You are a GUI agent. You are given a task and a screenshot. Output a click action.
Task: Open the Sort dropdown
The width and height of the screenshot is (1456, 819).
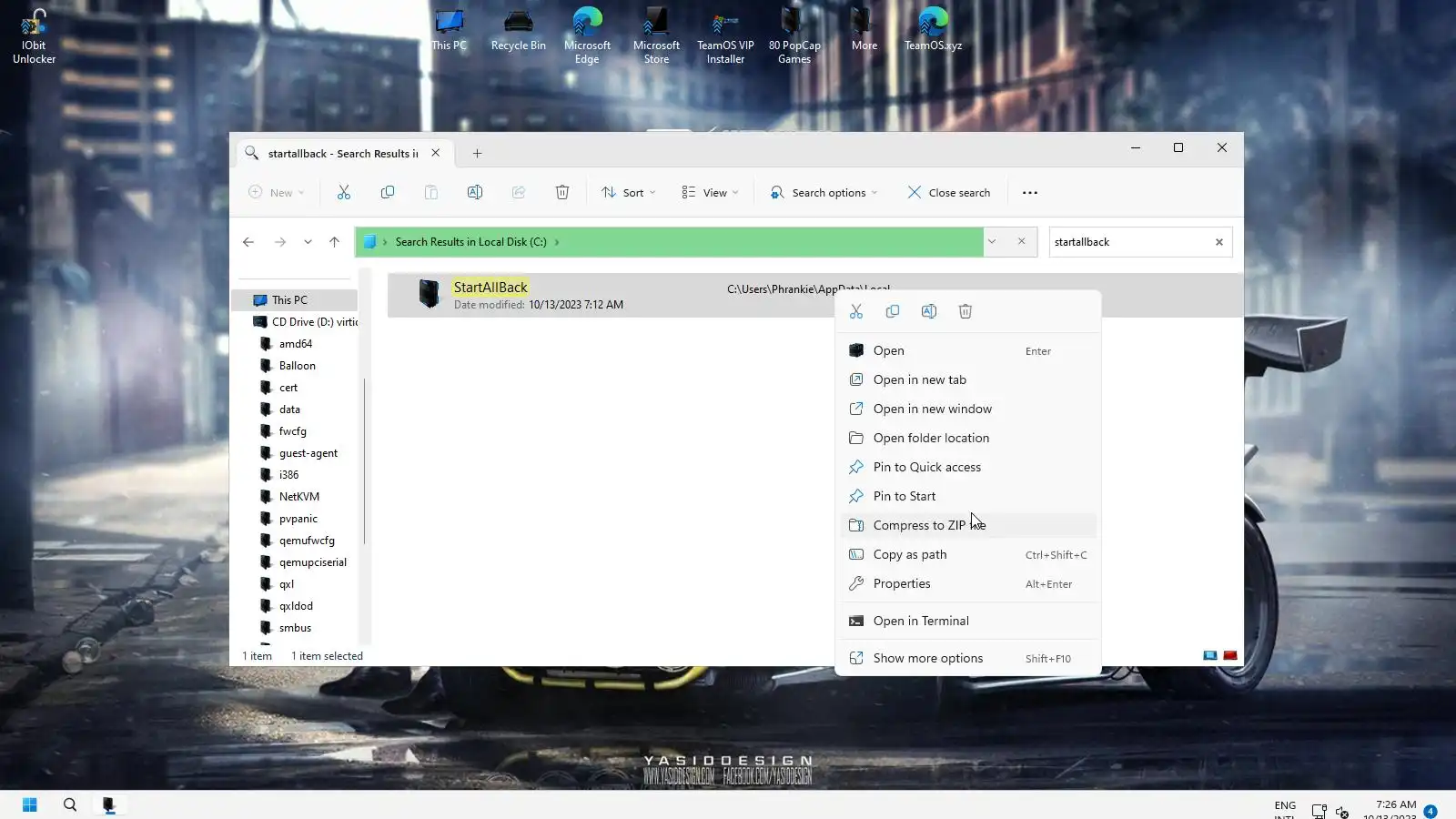[x=628, y=192]
